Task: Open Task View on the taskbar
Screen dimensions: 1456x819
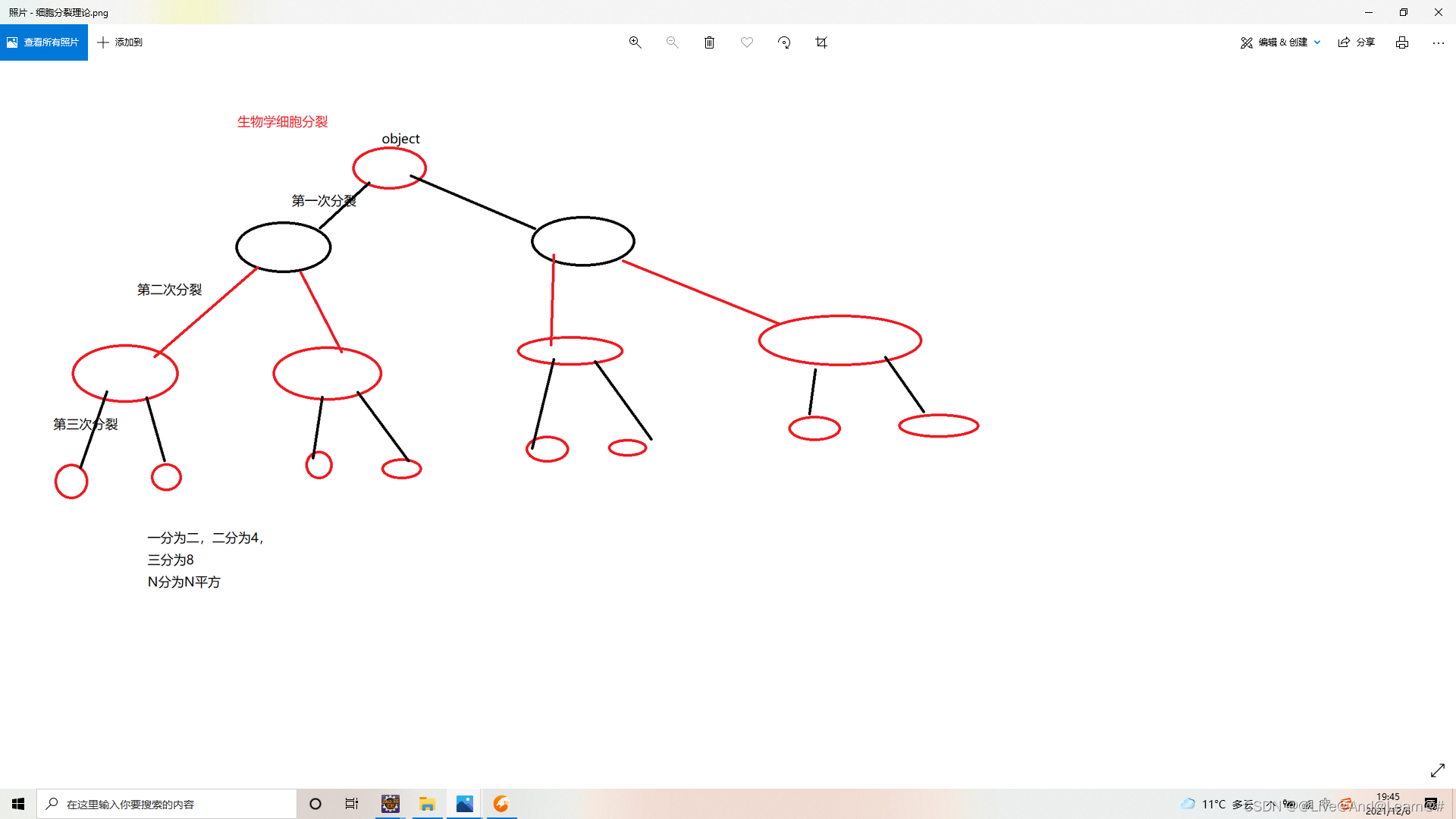Action: click(x=352, y=804)
